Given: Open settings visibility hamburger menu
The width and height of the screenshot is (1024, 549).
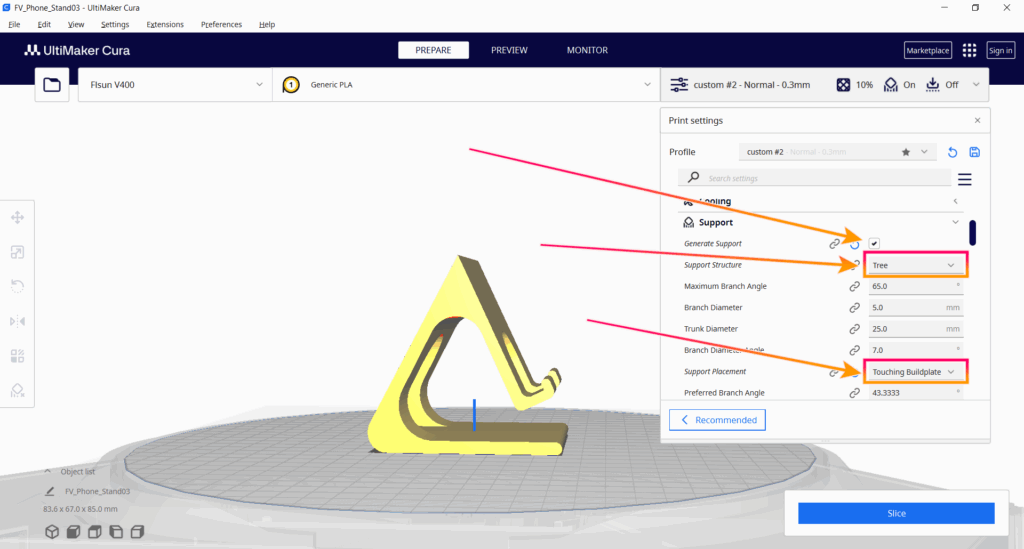Looking at the screenshot, I should [965, 179].
